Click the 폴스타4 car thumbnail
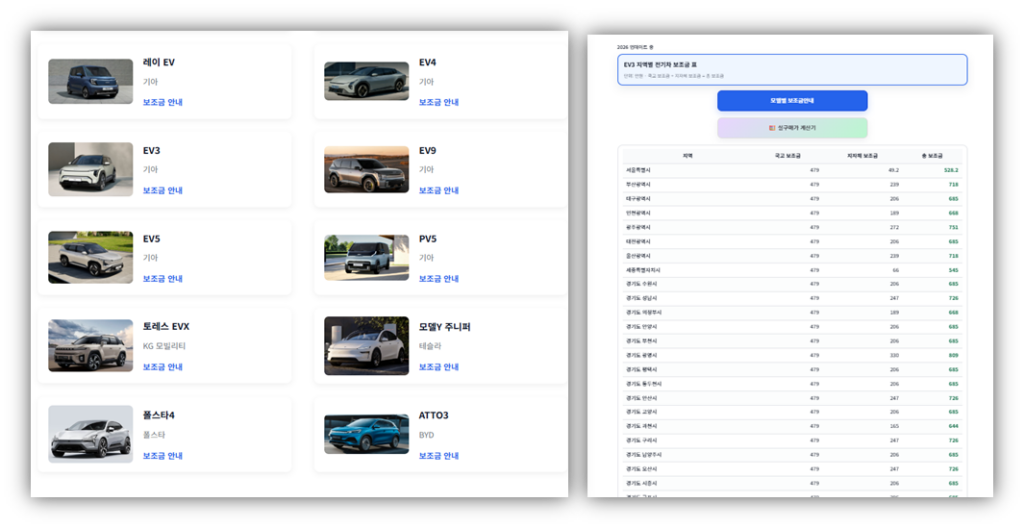The image size is (1024, 528). coord(91,435)
